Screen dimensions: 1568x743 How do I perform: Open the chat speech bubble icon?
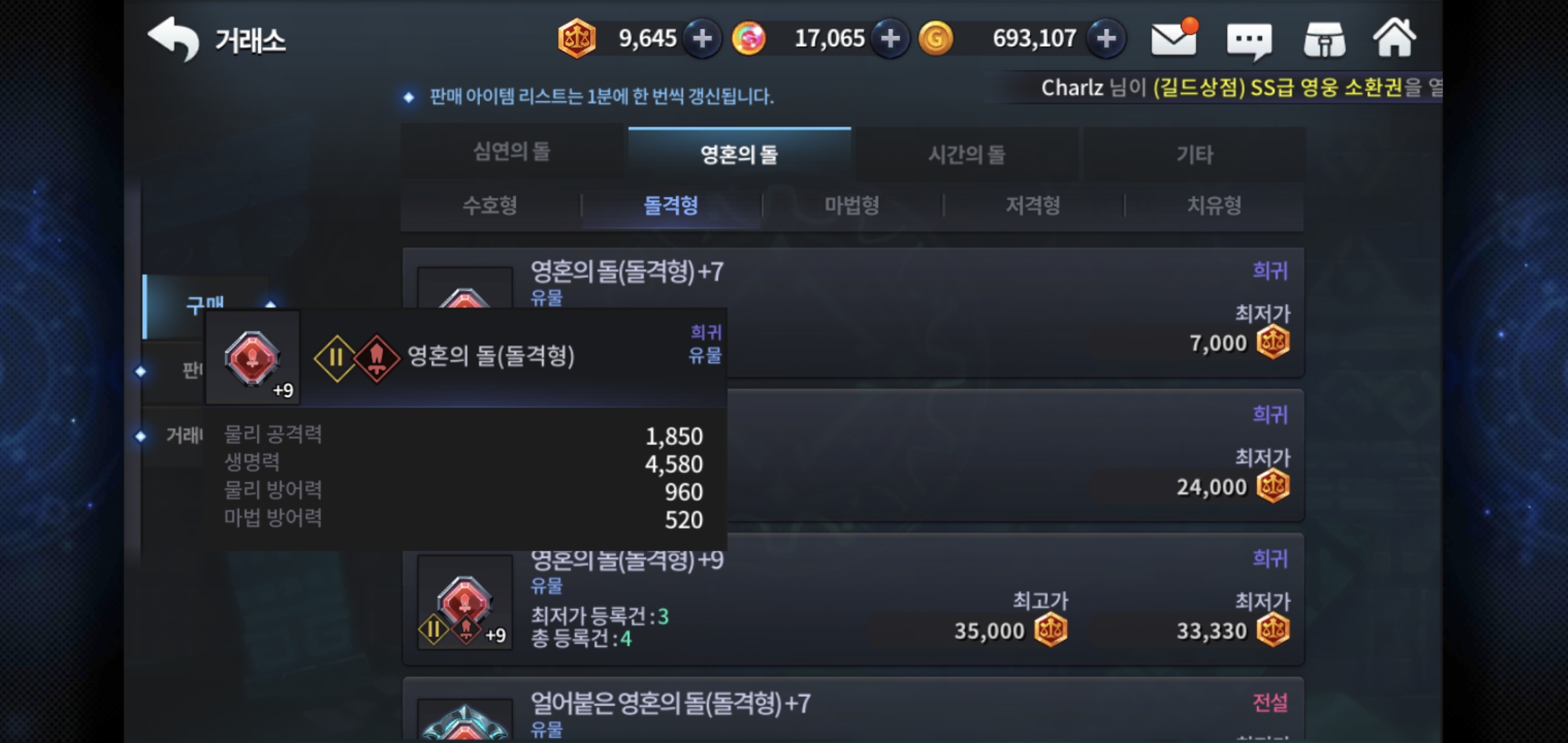coord(1249,41)
